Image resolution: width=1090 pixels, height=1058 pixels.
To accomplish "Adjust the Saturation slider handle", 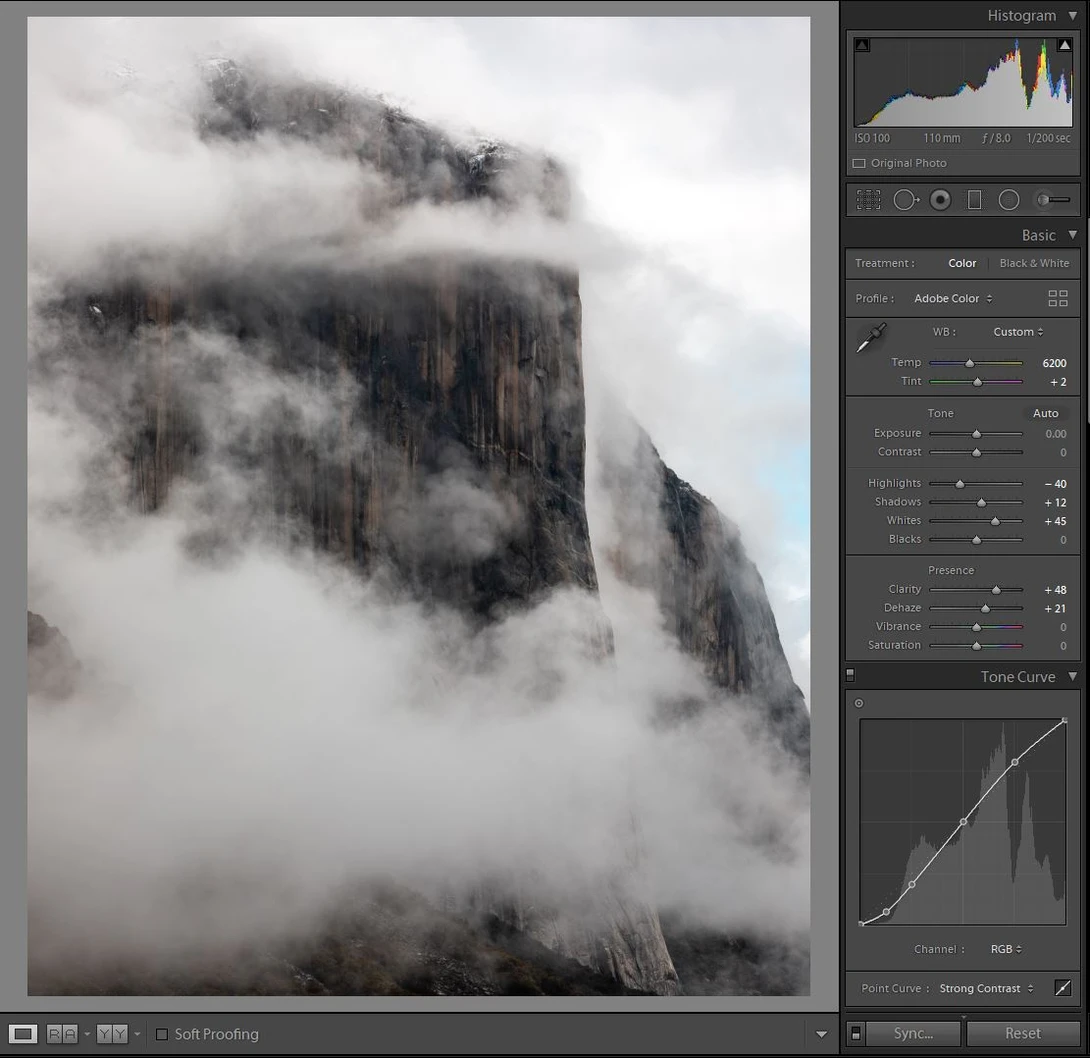I will click(x=976, y=646).
